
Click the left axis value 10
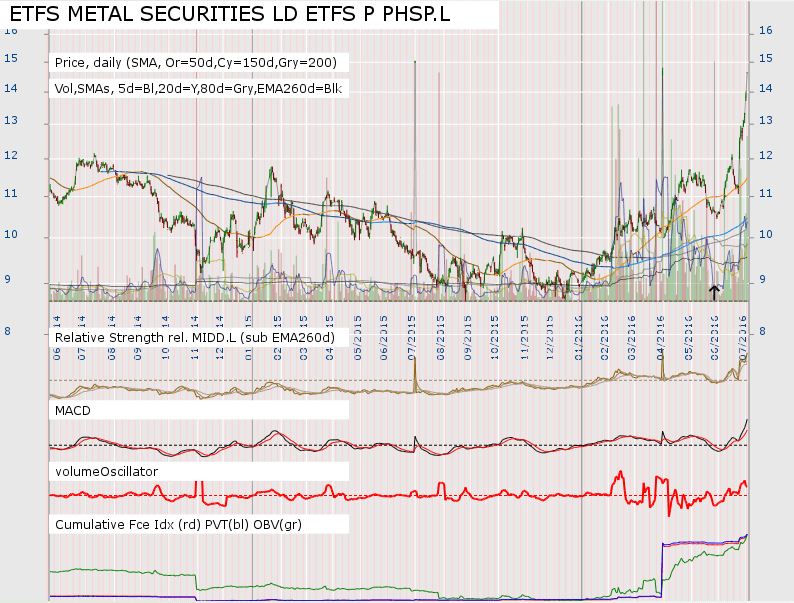pos(11,234)
